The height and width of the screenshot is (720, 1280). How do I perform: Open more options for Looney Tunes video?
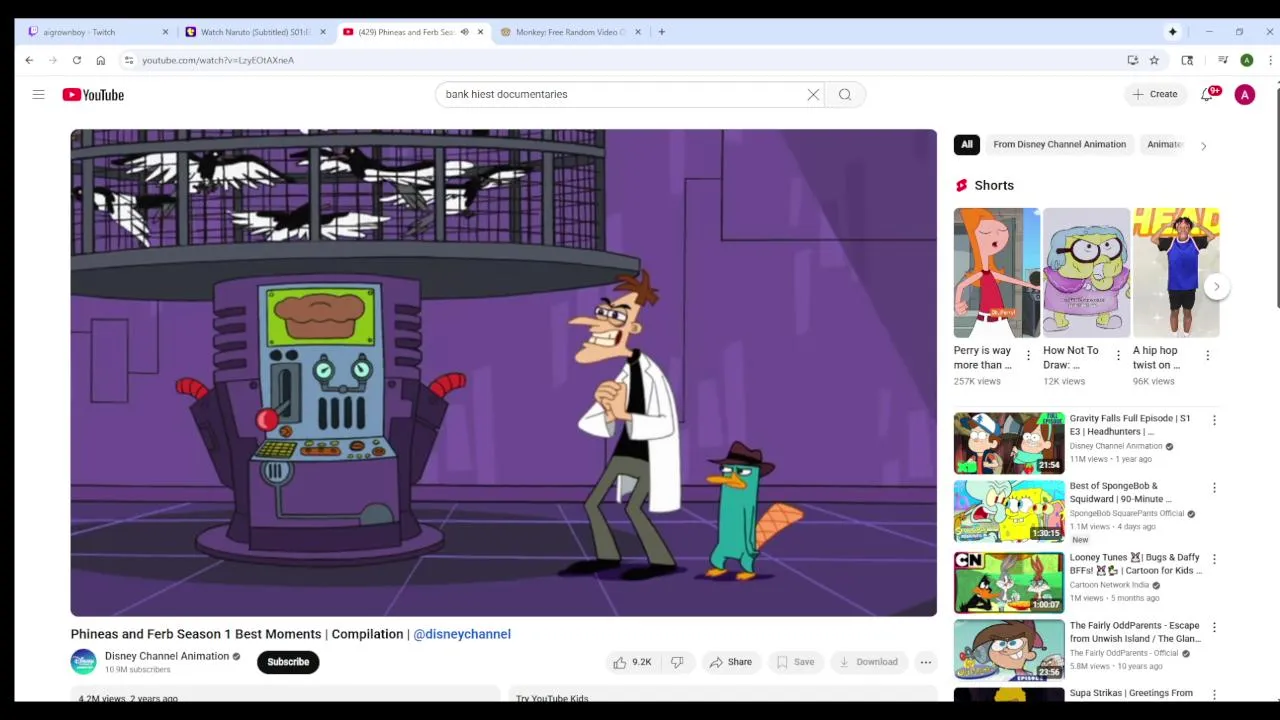(x=1214, y=560)
